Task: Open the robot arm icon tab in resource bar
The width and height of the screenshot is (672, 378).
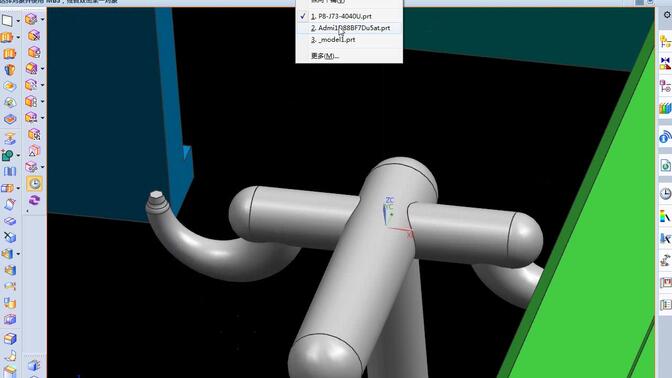Action: click(x=665, y=260)
